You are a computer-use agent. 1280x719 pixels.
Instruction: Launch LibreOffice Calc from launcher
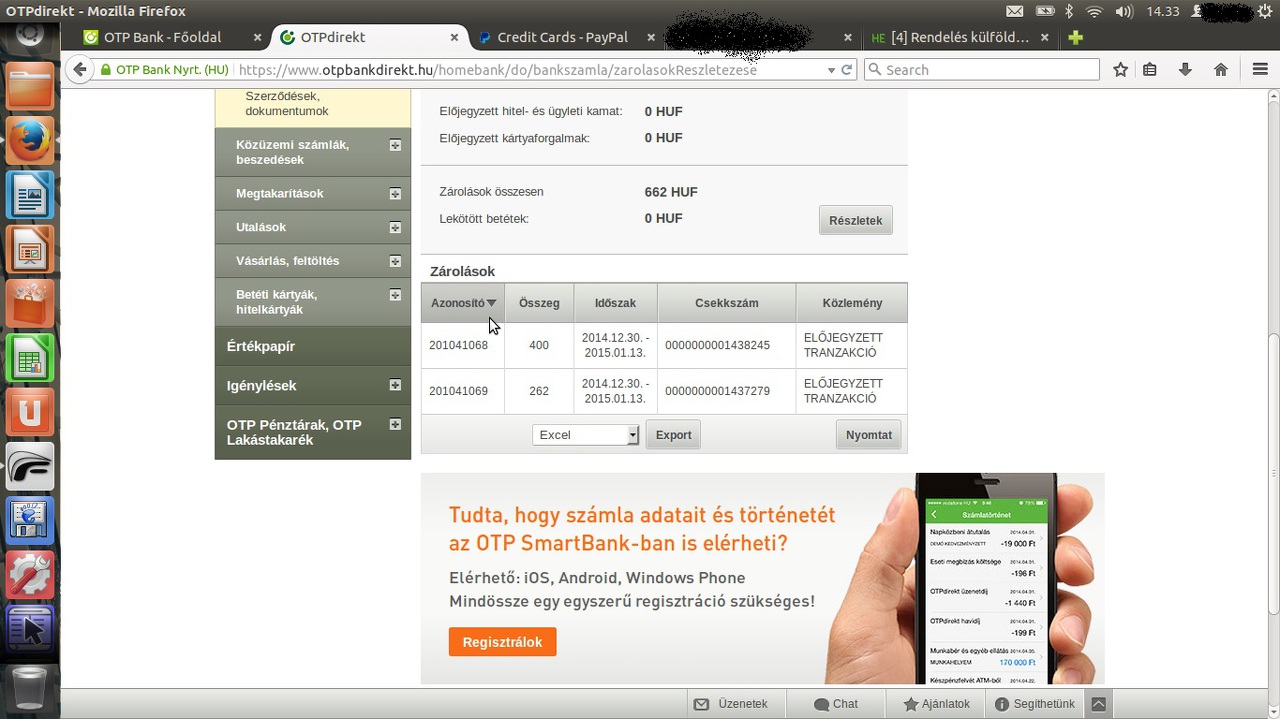click(30, 357)
